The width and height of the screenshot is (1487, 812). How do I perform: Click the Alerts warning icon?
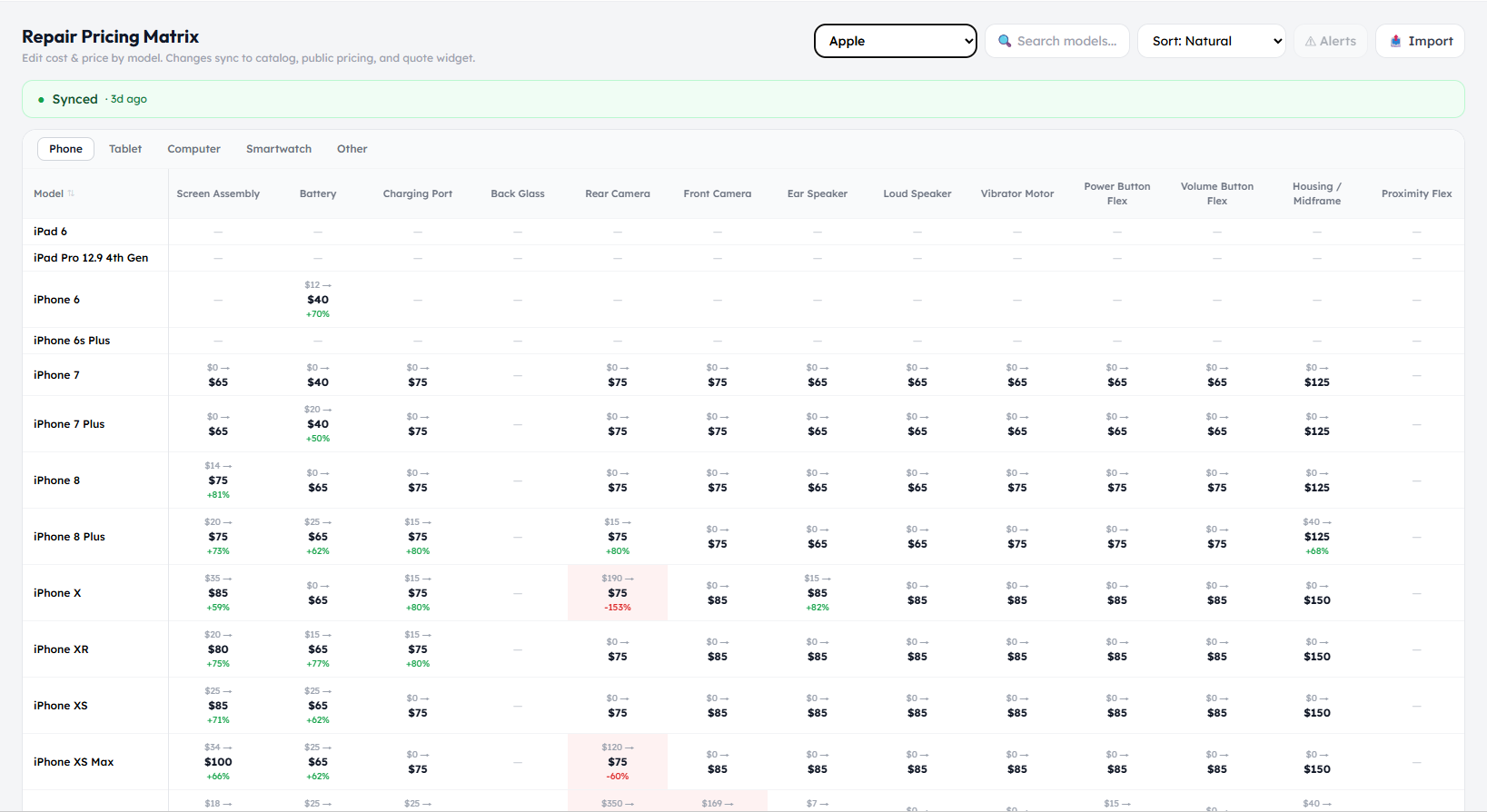click(x=1310, y=41)
